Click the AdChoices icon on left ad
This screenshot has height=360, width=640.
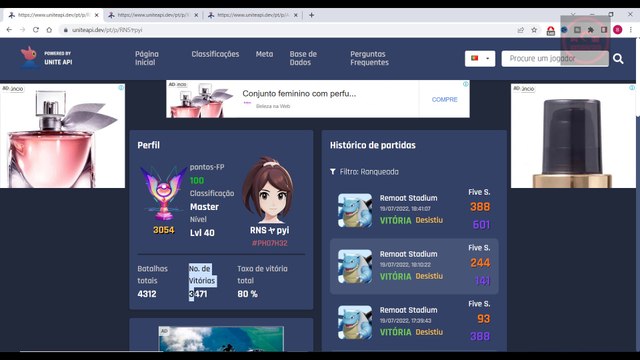[x=121, y=88]
